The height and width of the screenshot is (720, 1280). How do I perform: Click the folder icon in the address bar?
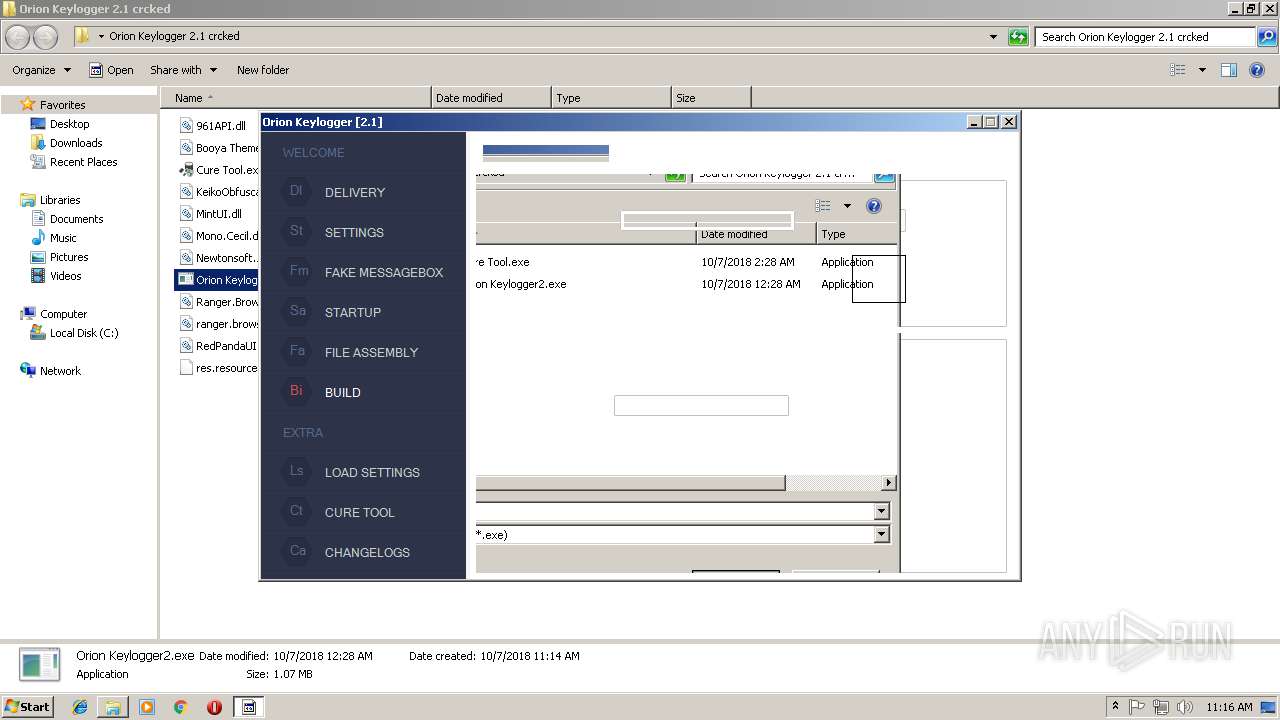[x=82, y=36]
